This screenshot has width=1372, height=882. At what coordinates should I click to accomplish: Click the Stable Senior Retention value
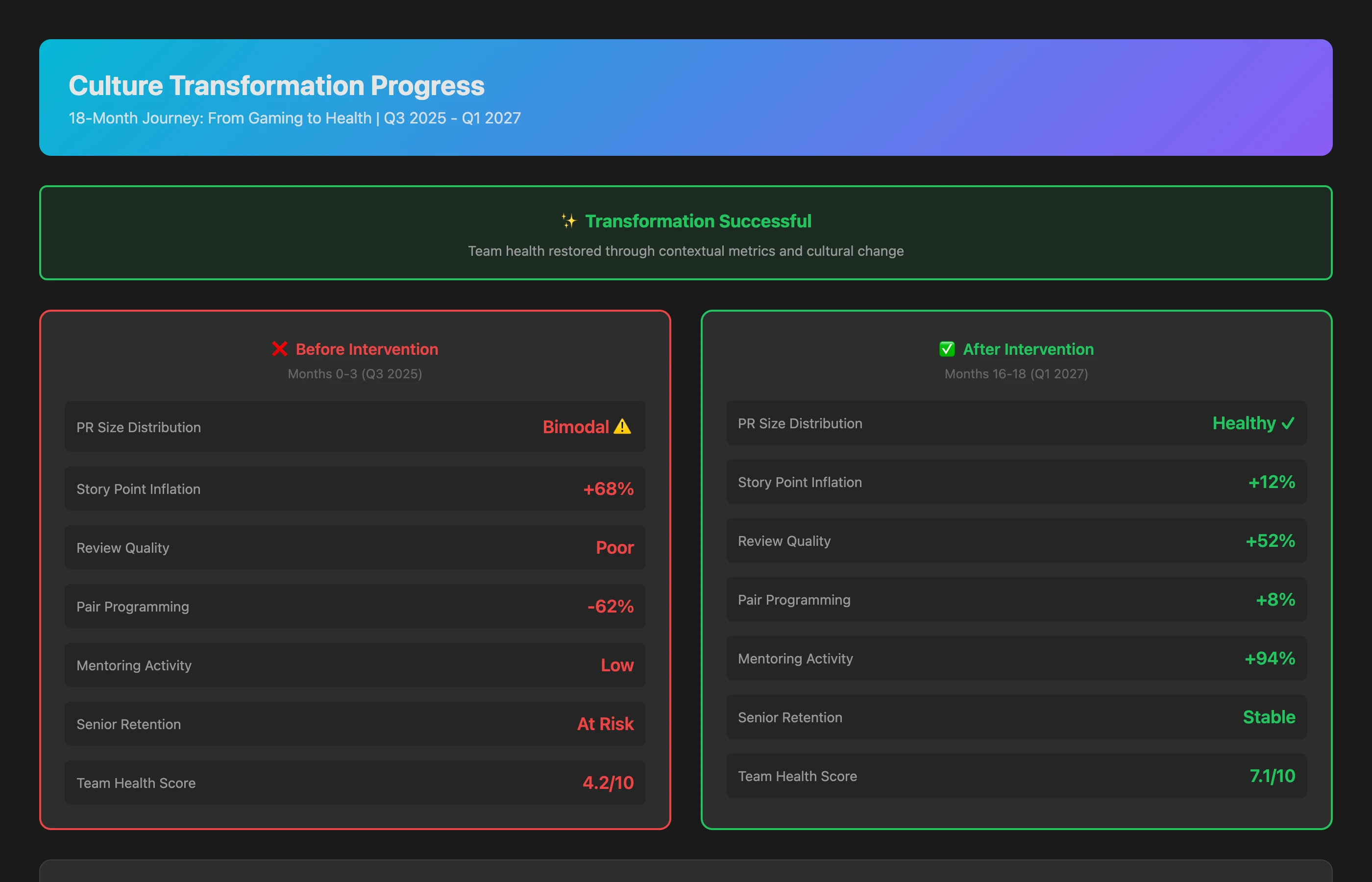[1269, 717]
